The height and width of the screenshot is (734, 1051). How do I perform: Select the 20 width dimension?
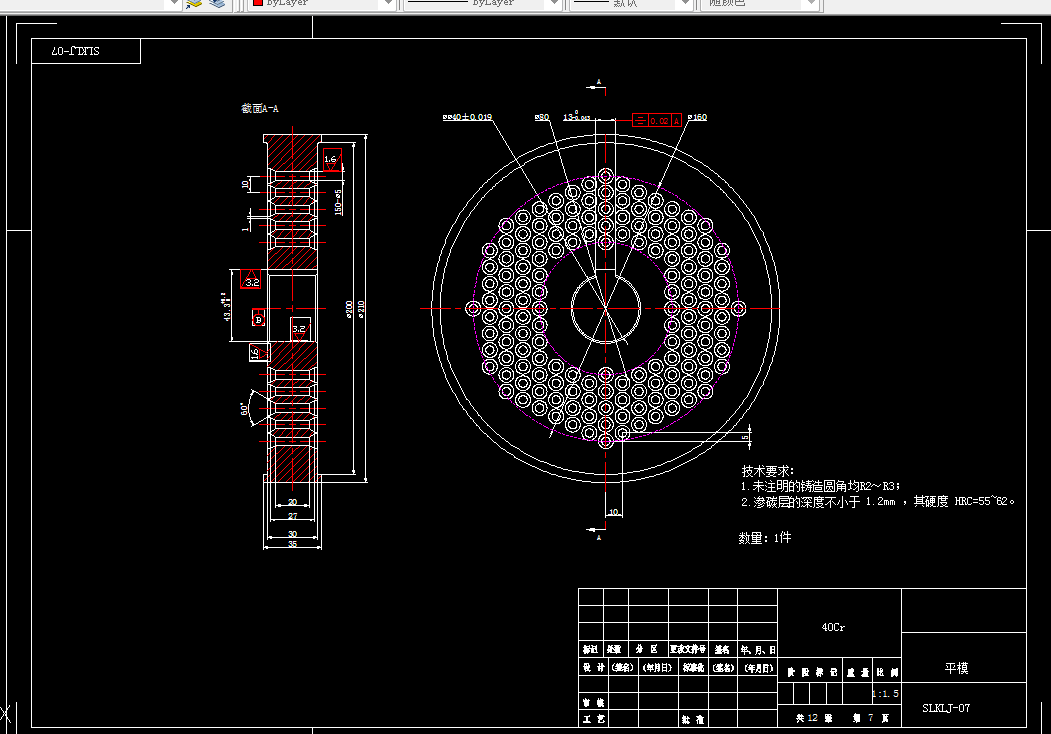point(292,502)
